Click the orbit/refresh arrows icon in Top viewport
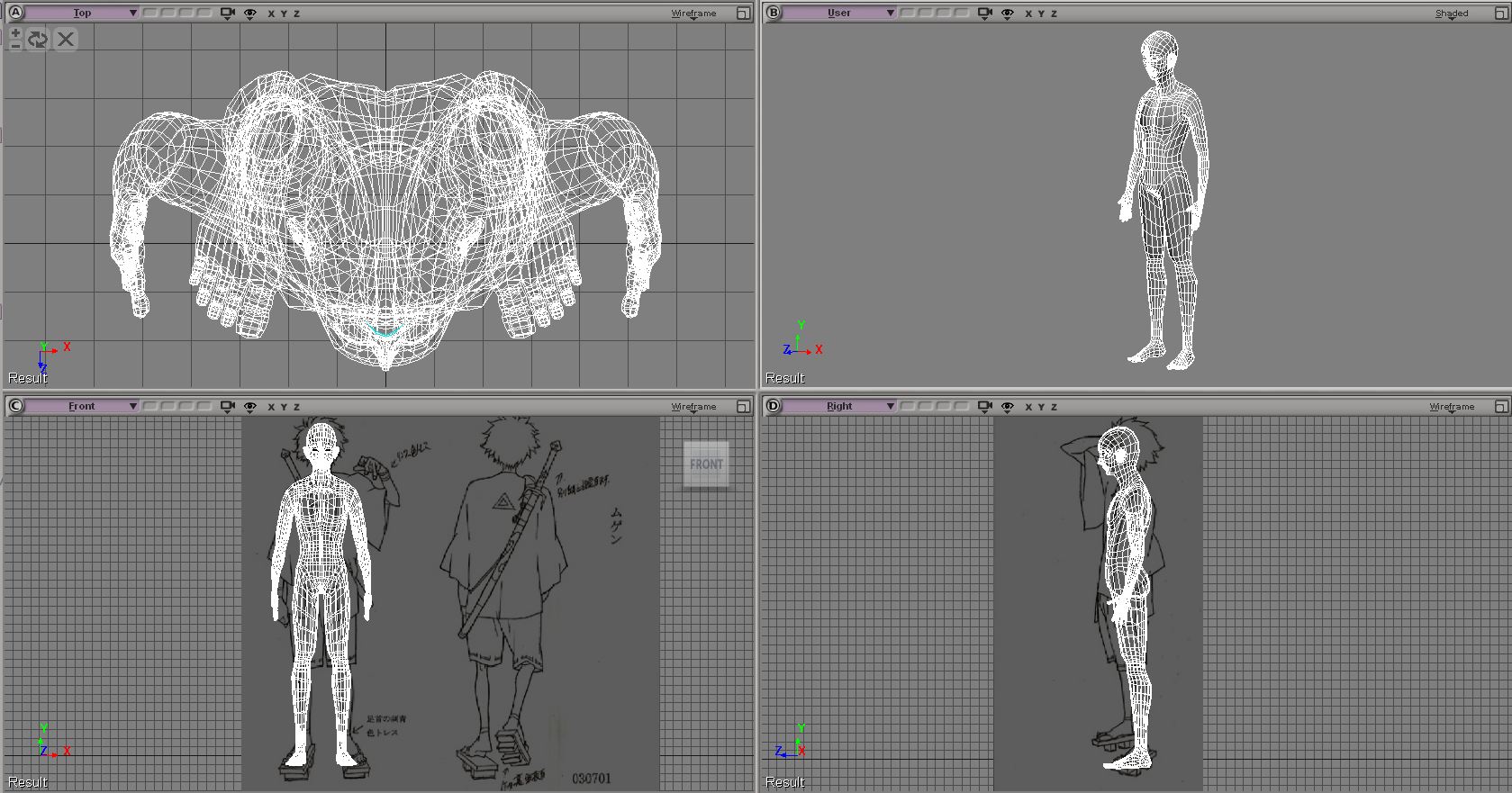Screen dimensions: 1512x793 pyautogui.click(x=38, y=39)
